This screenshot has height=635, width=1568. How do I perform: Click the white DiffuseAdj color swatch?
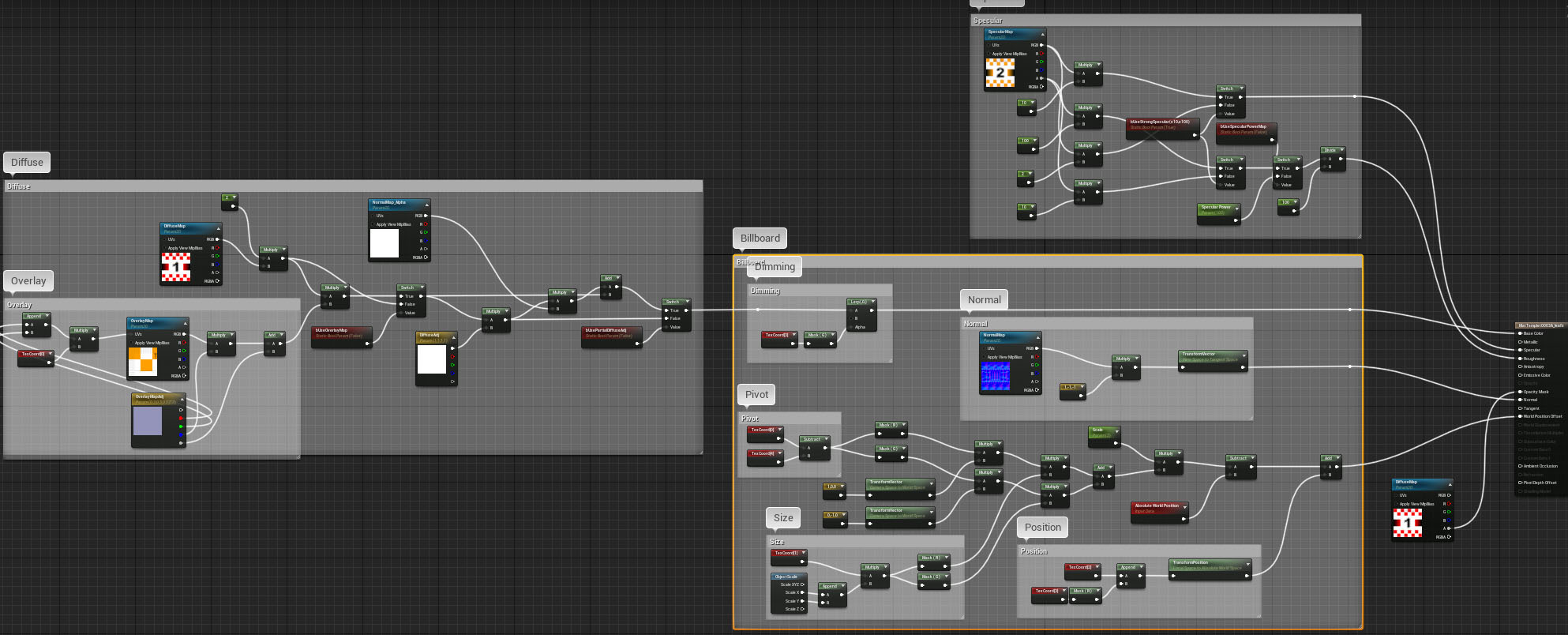click(x=432, y=359)
